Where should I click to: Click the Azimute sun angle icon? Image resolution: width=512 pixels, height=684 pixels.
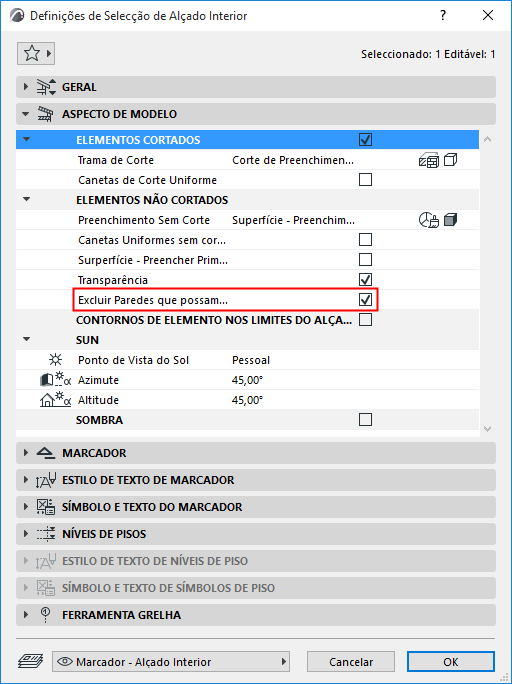(55, 380)
